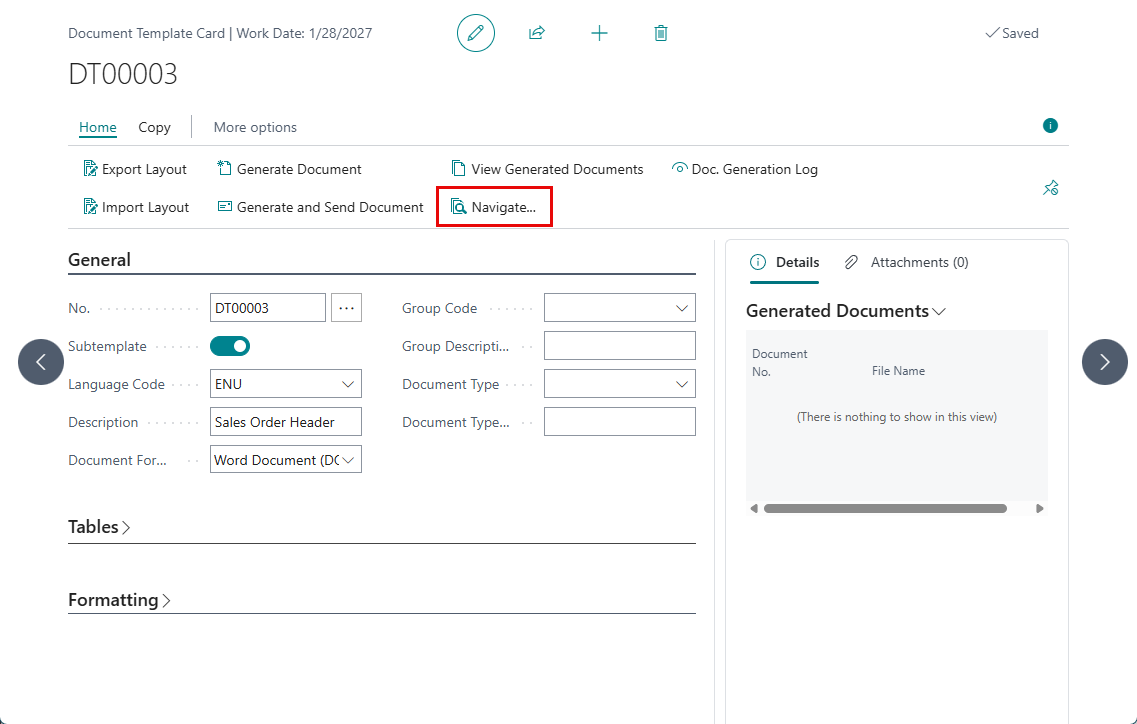This screenshot has width=1137, height=724.
Task: Open the Group Code dropdown
Action: [x=682, y=308]
